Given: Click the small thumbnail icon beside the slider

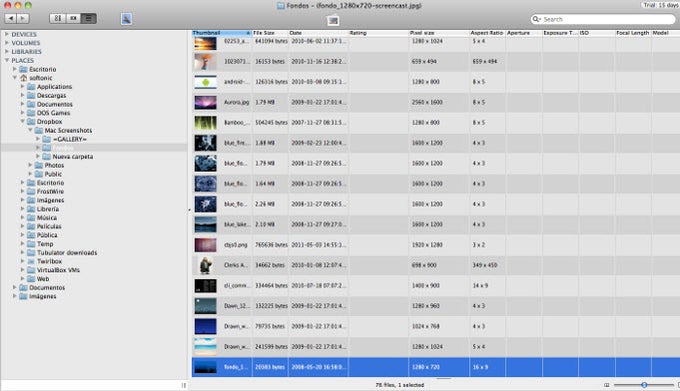Looking at the screenshot, I should [x=606, y=385].
